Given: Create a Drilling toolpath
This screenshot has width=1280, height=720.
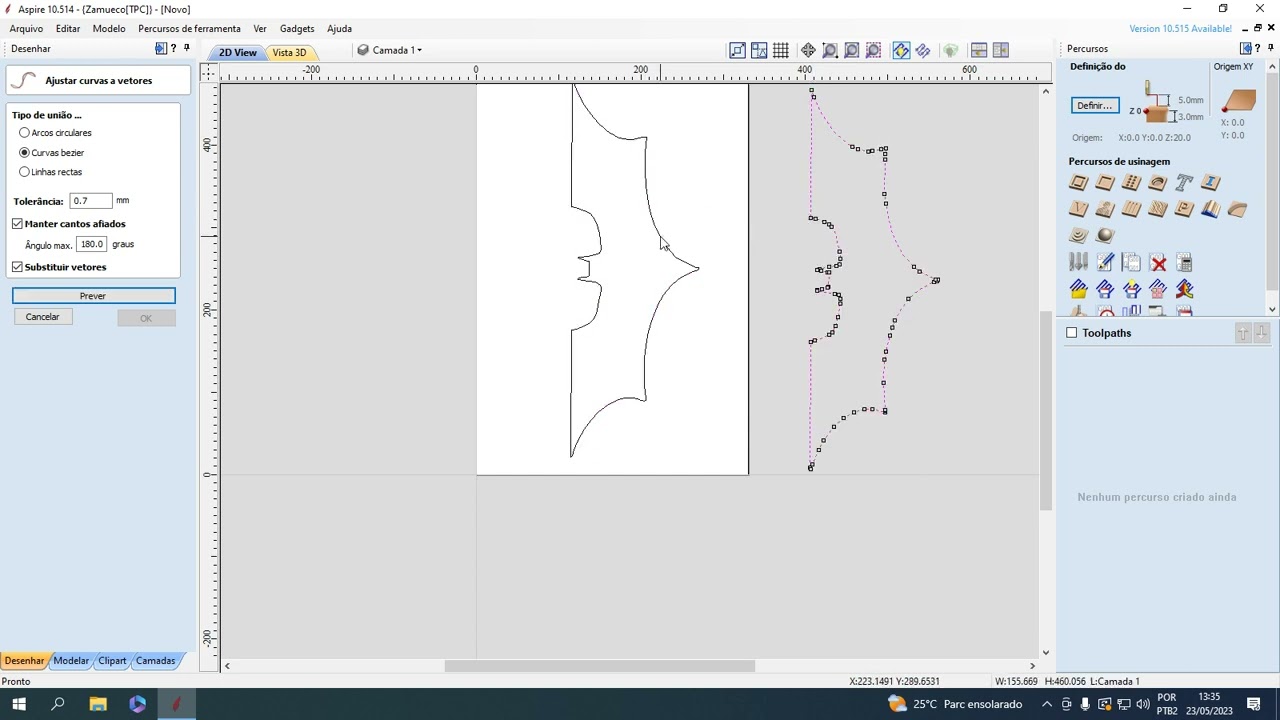Looking at the screenshot, I should pos(1131,183).
